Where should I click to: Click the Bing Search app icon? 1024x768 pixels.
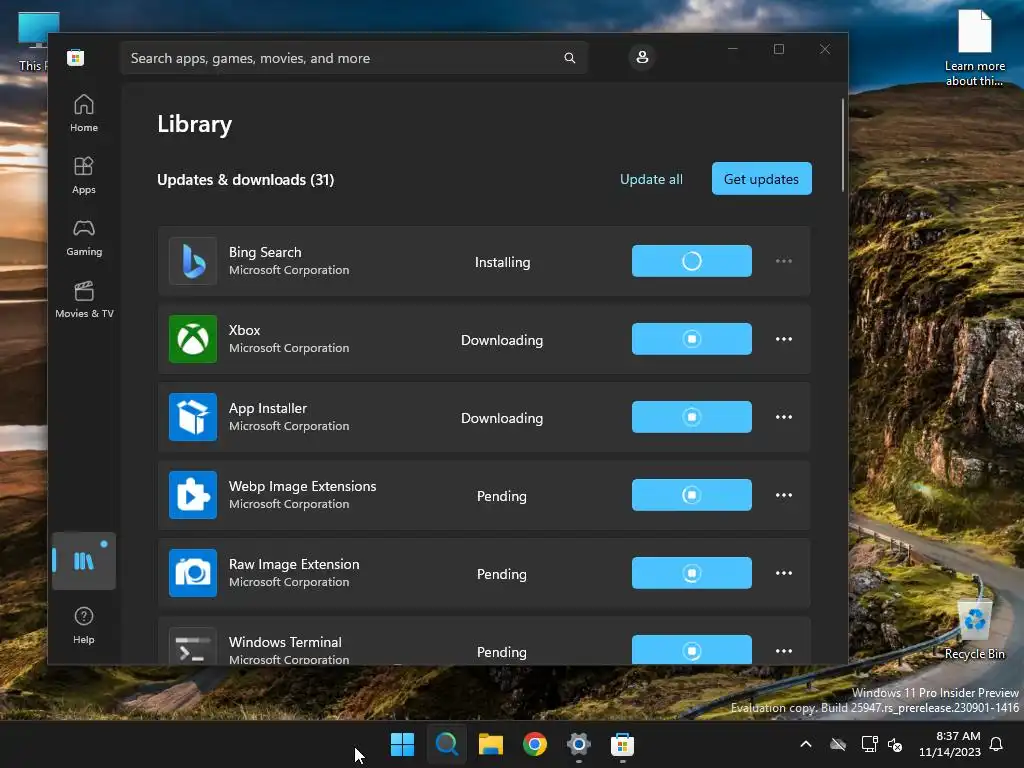[193, 261]
